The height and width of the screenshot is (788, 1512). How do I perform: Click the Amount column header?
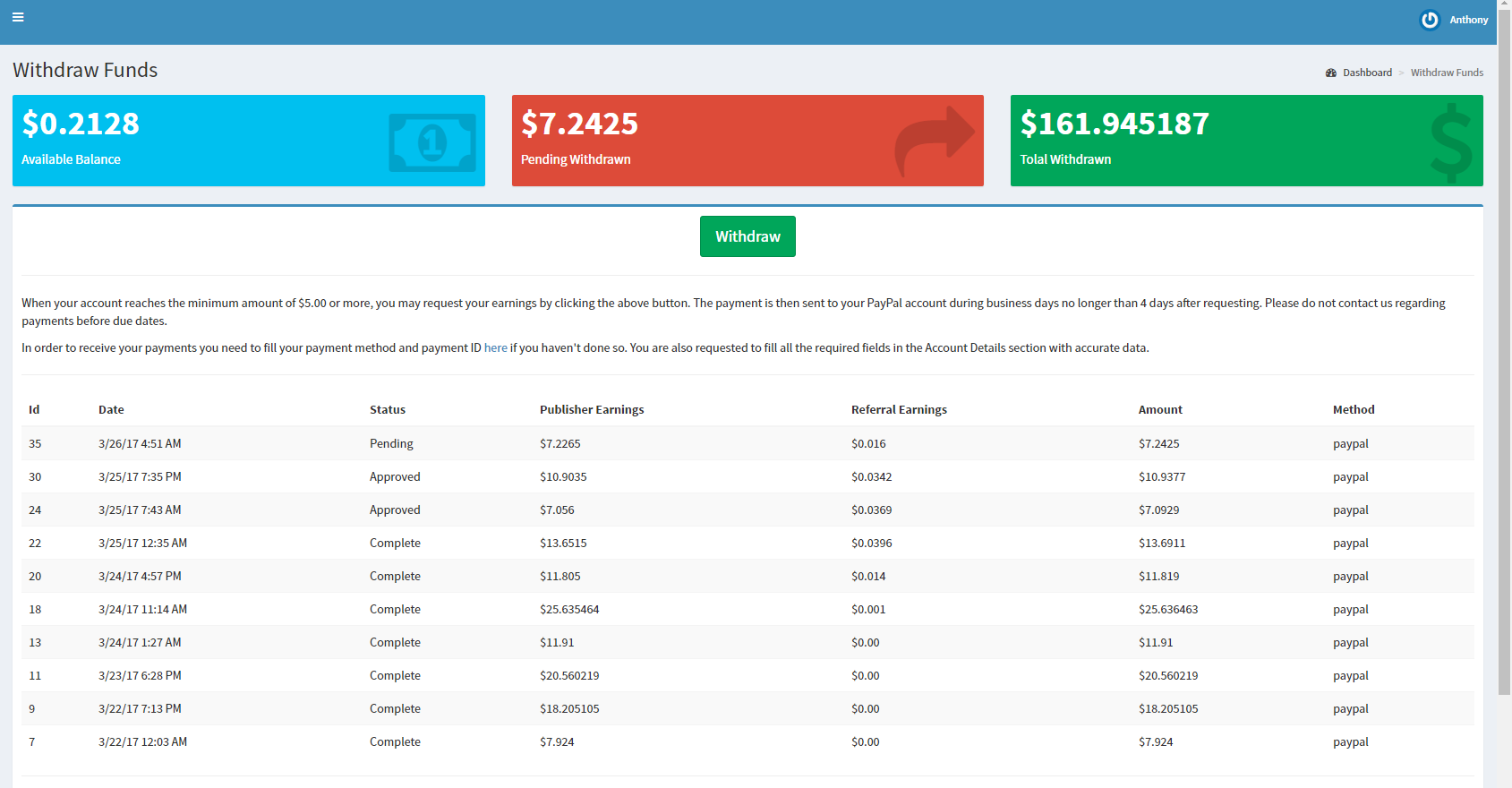(1160, 410)
